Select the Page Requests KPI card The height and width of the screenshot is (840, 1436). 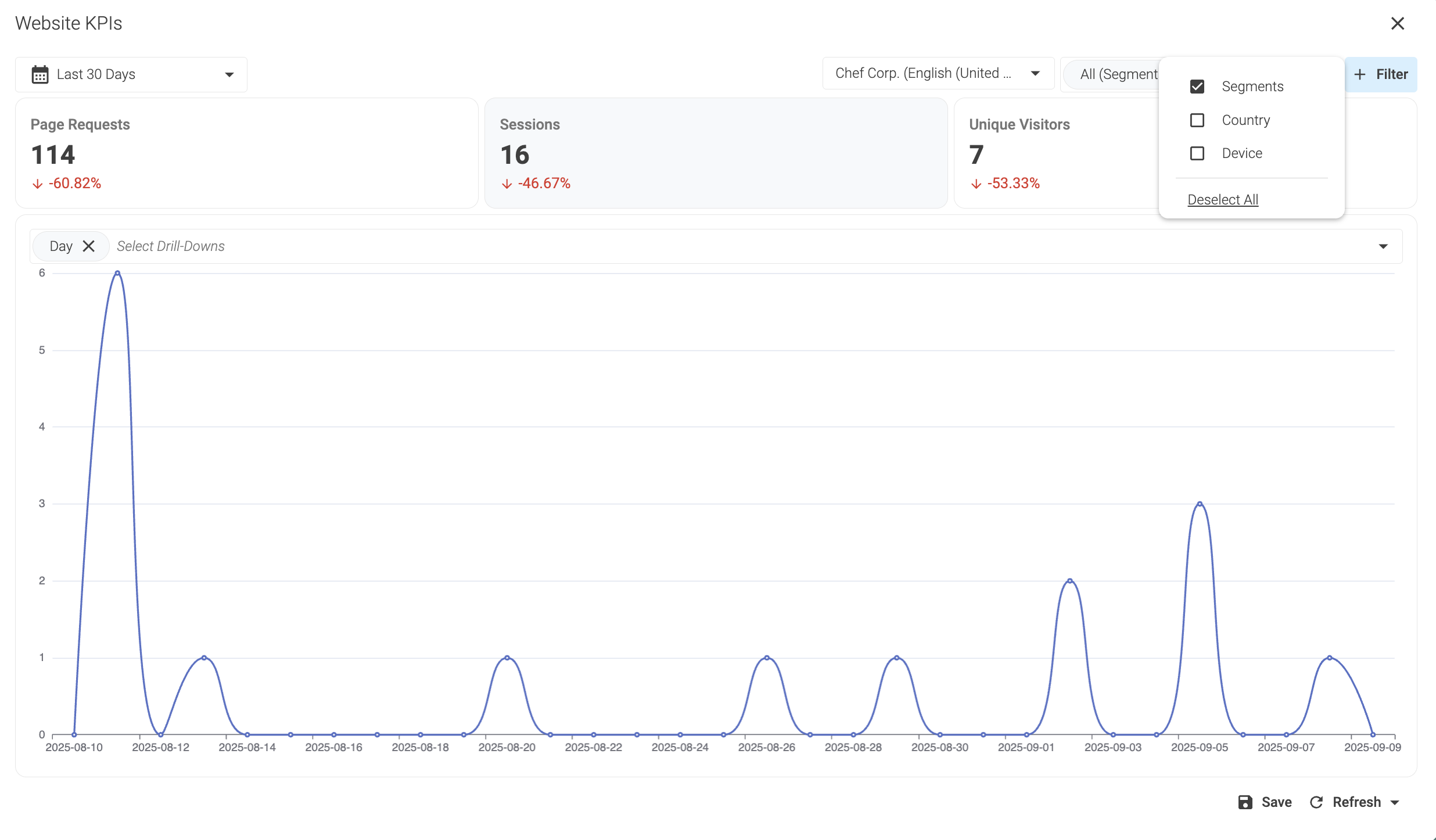pyautogui.click(x=246, y=153)
